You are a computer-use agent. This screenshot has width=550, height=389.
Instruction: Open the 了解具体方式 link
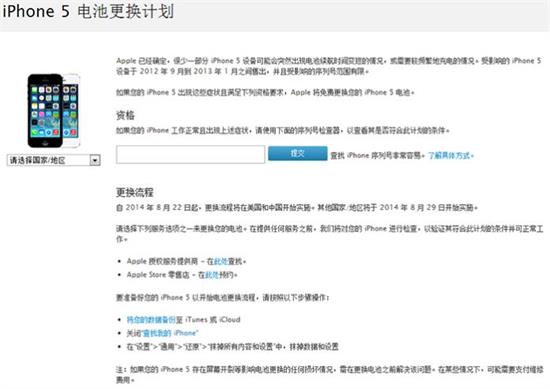tap(451, 155)
